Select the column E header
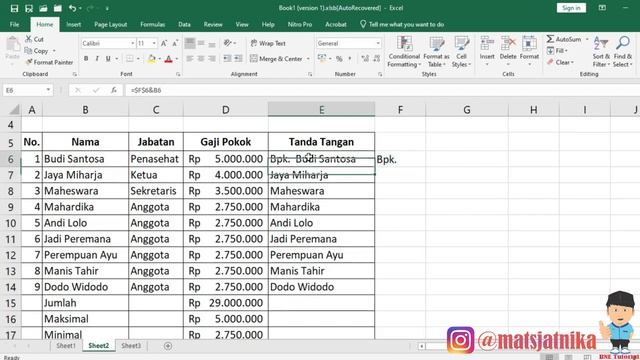This screenshot has height=360, width=640. (321, 110)
